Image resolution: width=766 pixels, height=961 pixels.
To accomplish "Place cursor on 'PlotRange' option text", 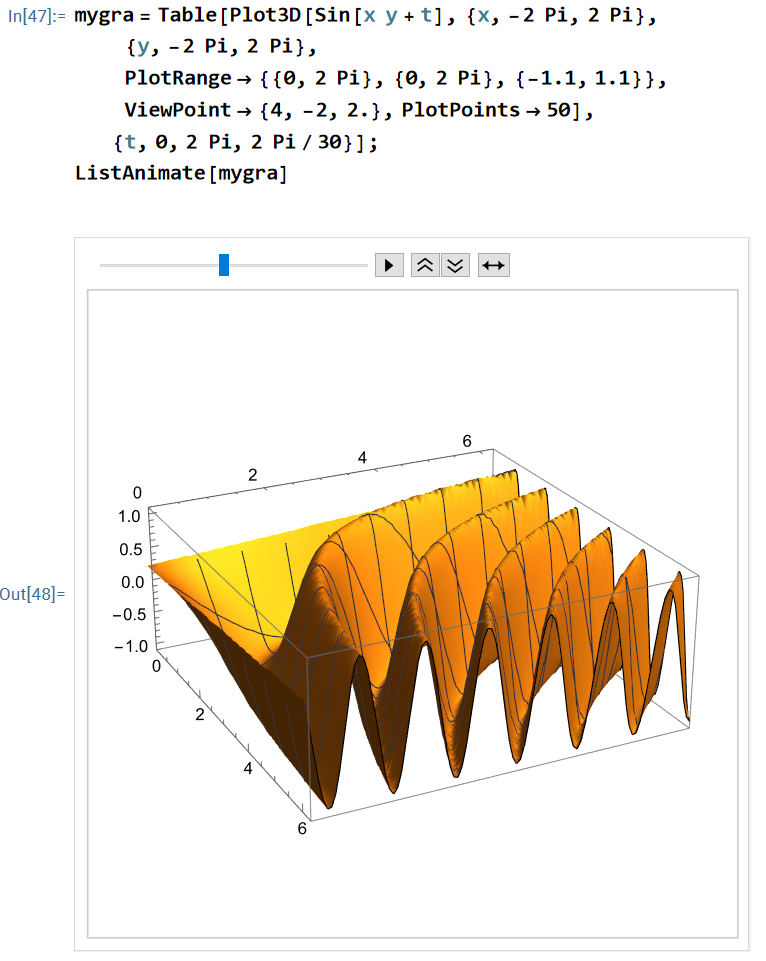I will (178, 78).
